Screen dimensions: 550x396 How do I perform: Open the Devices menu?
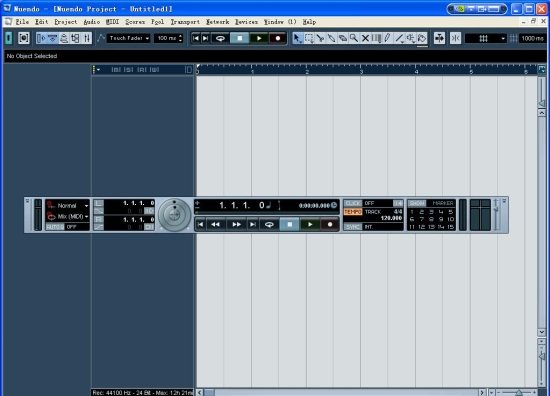click(246, 22)
